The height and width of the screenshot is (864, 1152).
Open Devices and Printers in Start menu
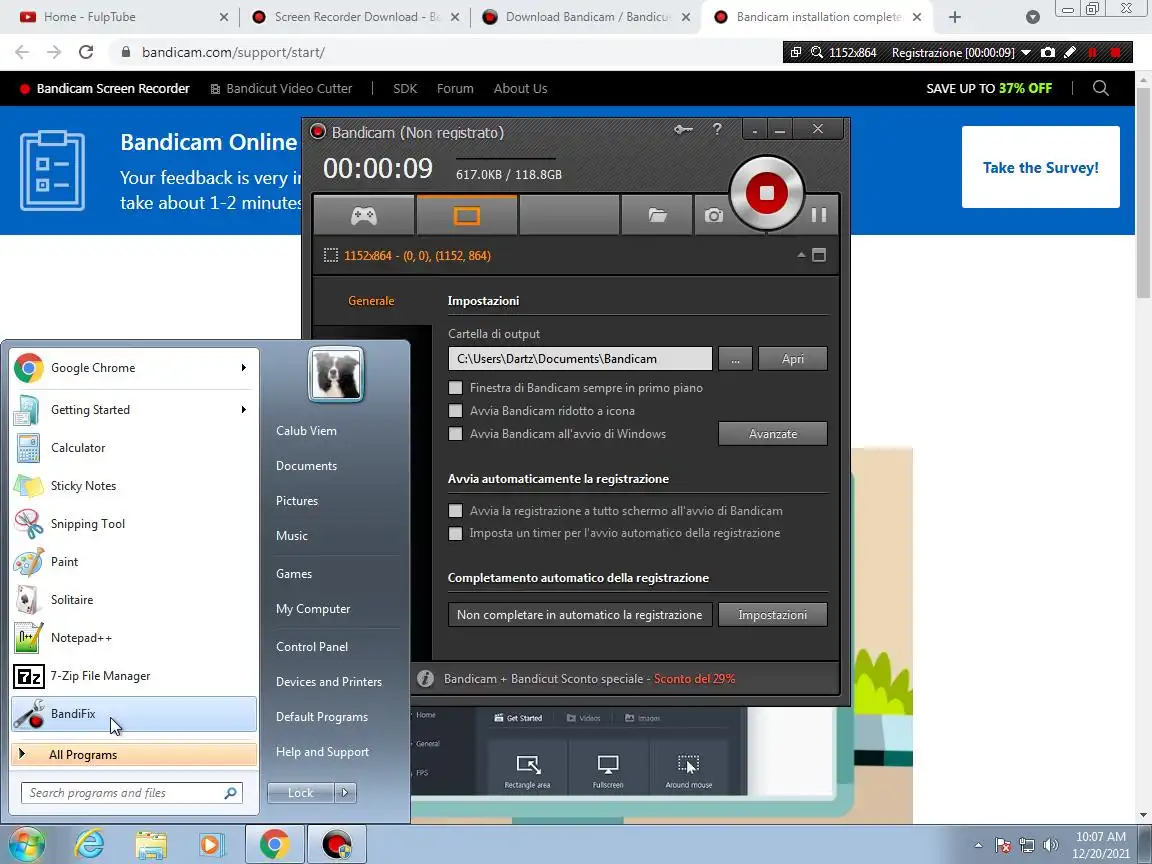click(328, 682)
